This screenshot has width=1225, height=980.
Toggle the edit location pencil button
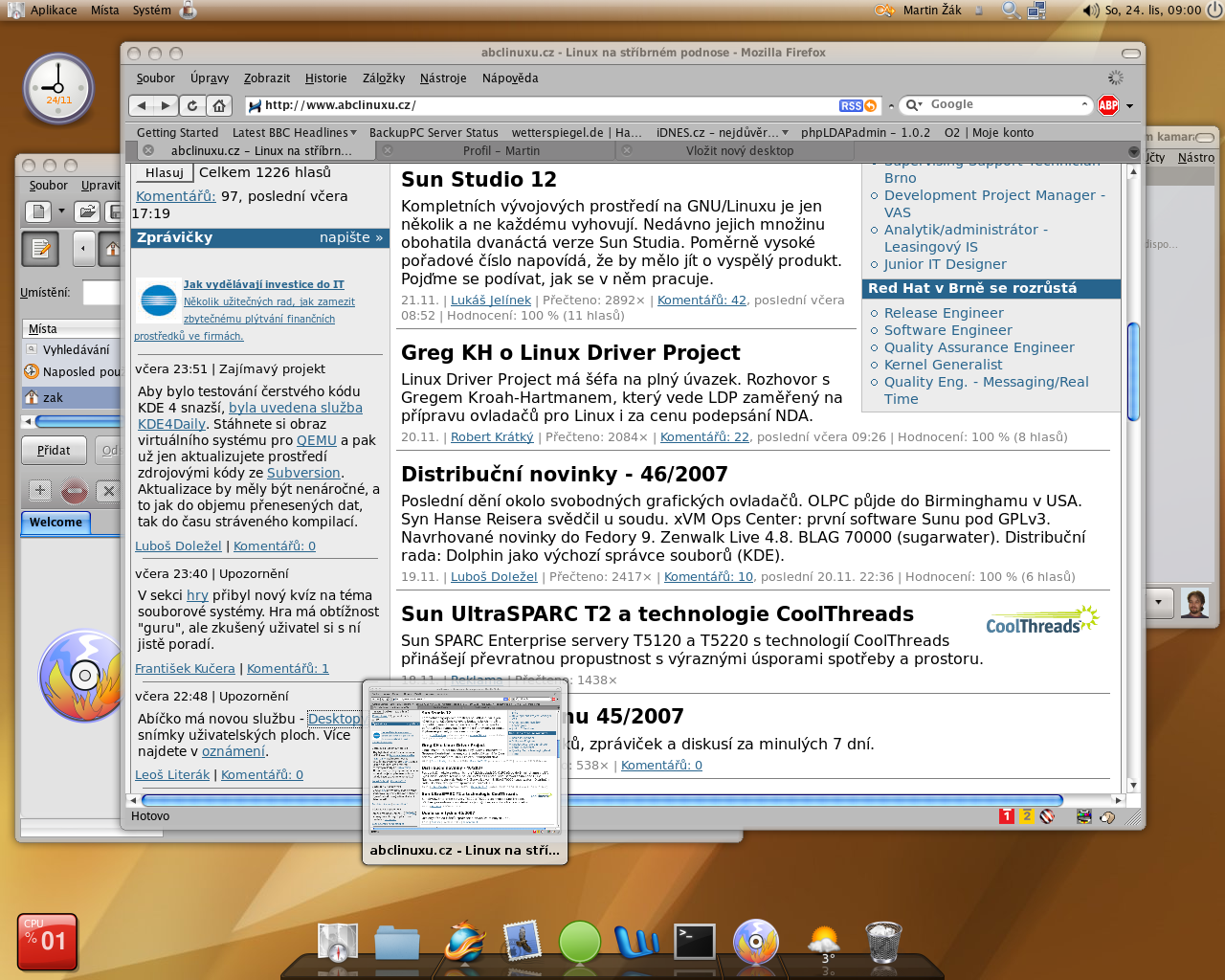(x=40, y=249)
